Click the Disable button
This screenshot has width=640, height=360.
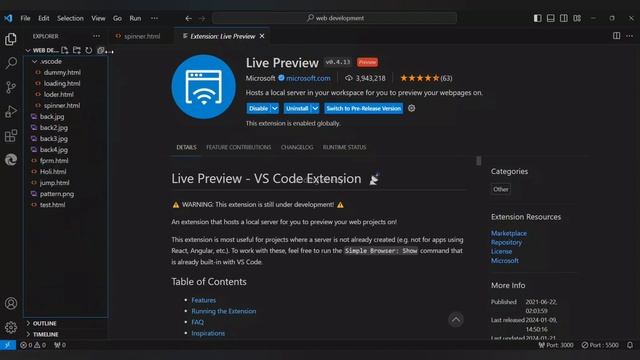coord(258,108)
